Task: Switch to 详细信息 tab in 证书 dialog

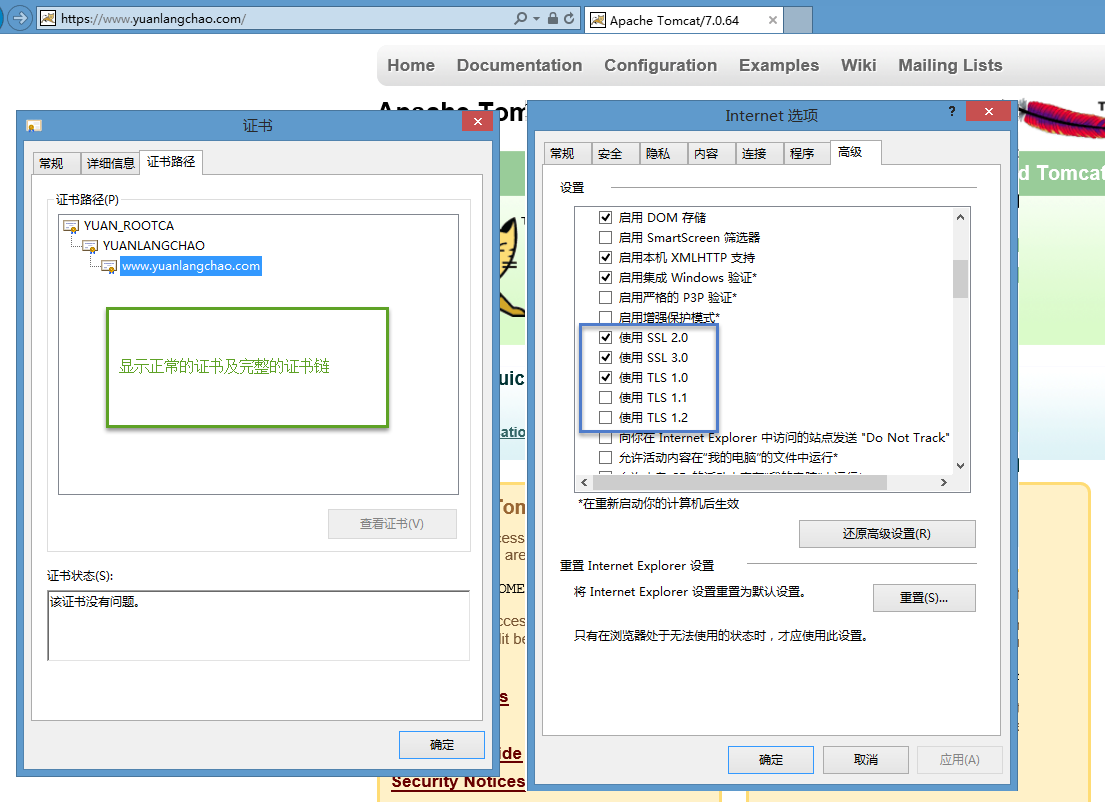Action: click(x=111, y=164)
